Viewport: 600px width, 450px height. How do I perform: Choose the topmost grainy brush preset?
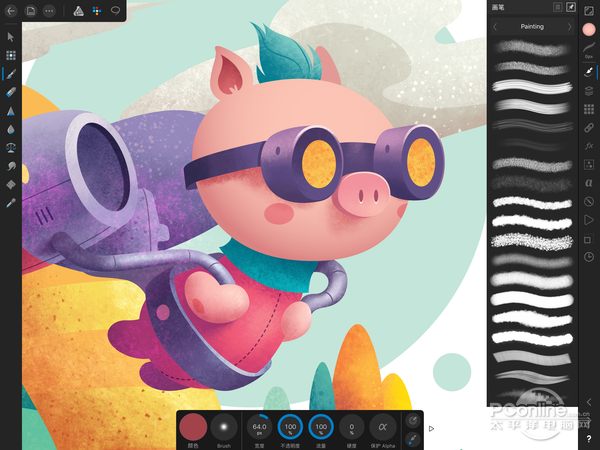532,49
